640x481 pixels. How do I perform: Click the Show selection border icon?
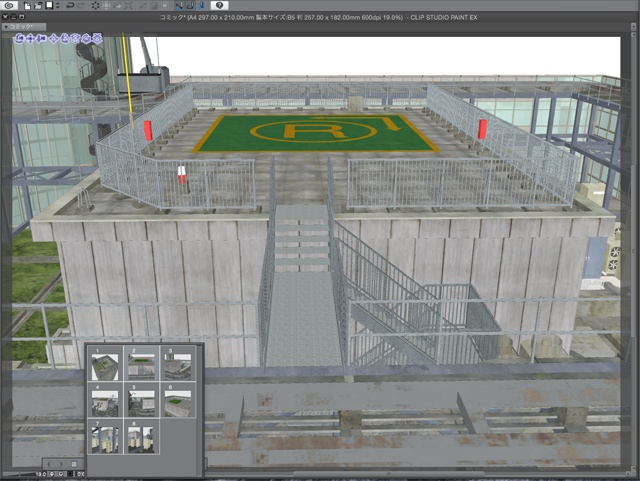pyautogui.click(x=165, y=5)
